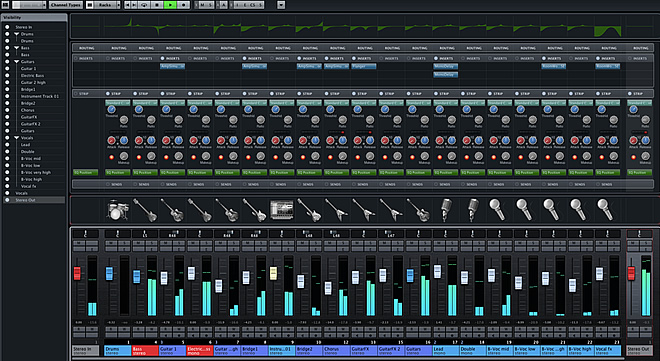Screen dimensions: 660x361
Task: Select the Lead channel name label
Action: pyautogui.click(x=446, y=350)
